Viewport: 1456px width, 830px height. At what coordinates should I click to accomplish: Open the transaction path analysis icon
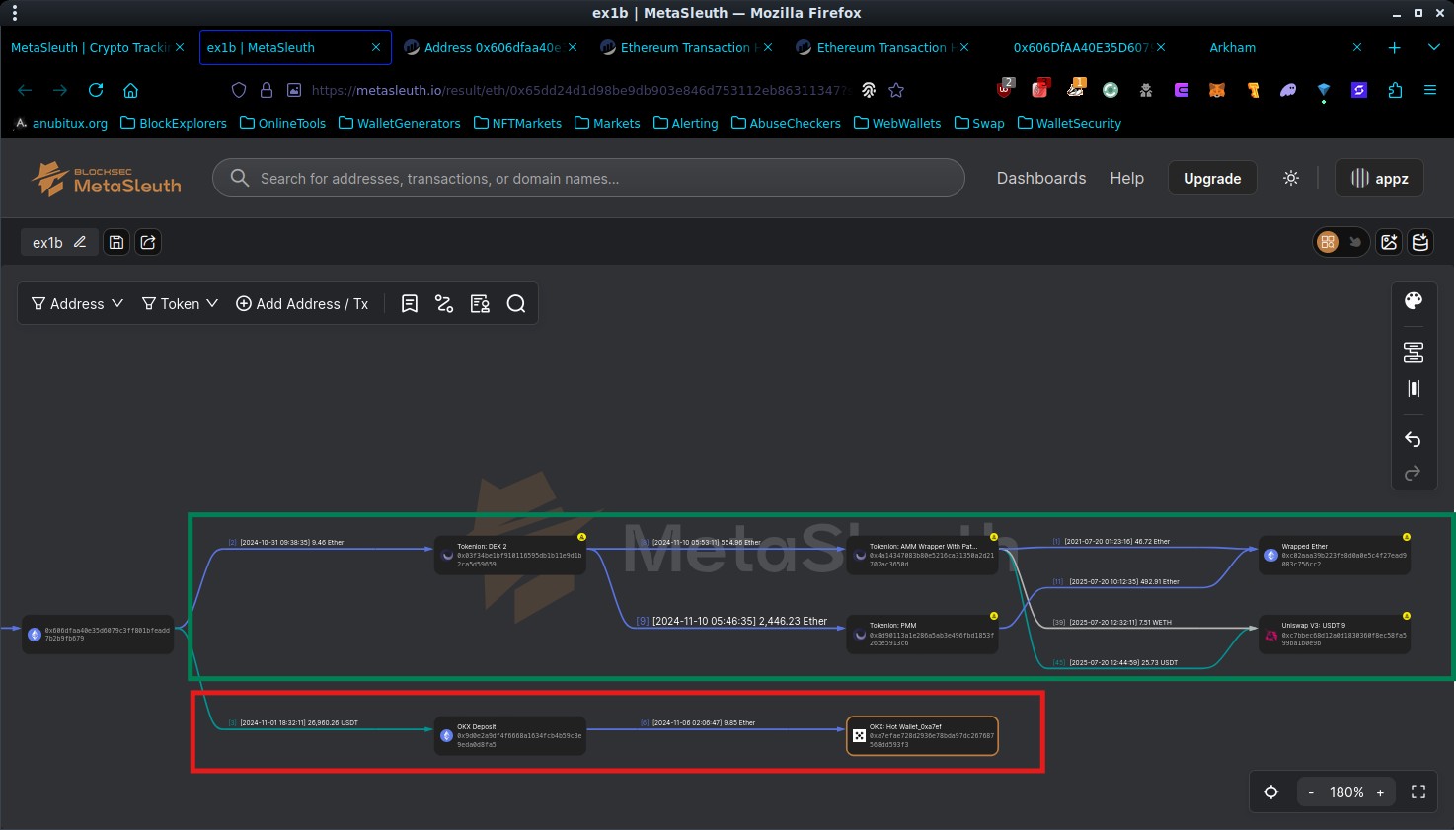tap(444, 304)
